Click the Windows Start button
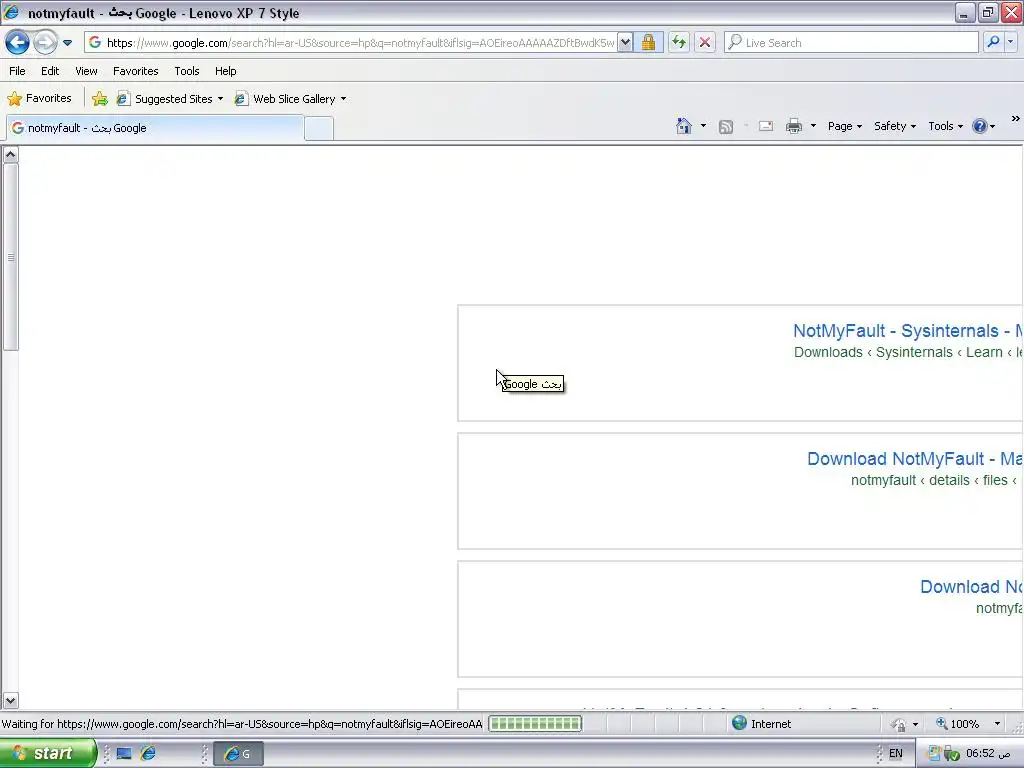This screenshot has height=768, width=1024. (48, 753)
